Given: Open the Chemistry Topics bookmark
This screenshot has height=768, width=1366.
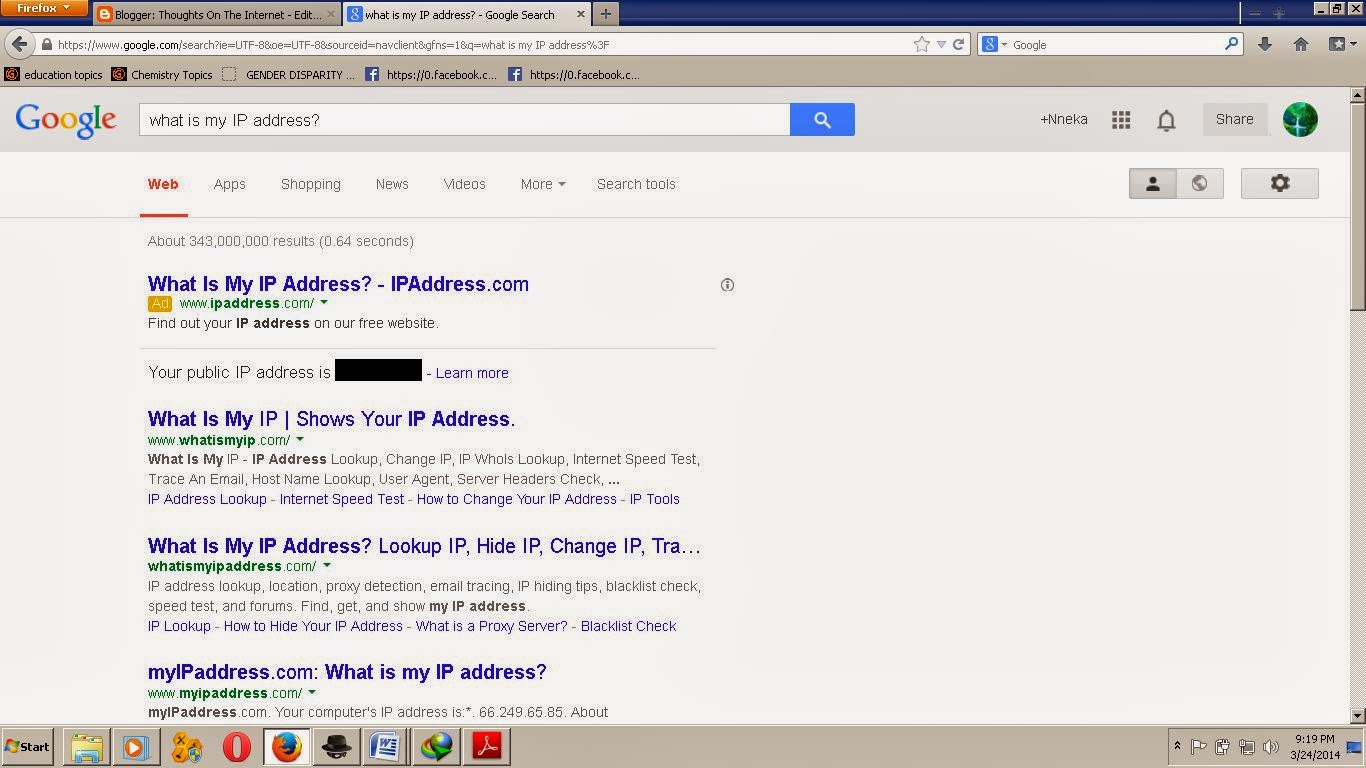Looking at the screenshot, I should tap(161, 75).
